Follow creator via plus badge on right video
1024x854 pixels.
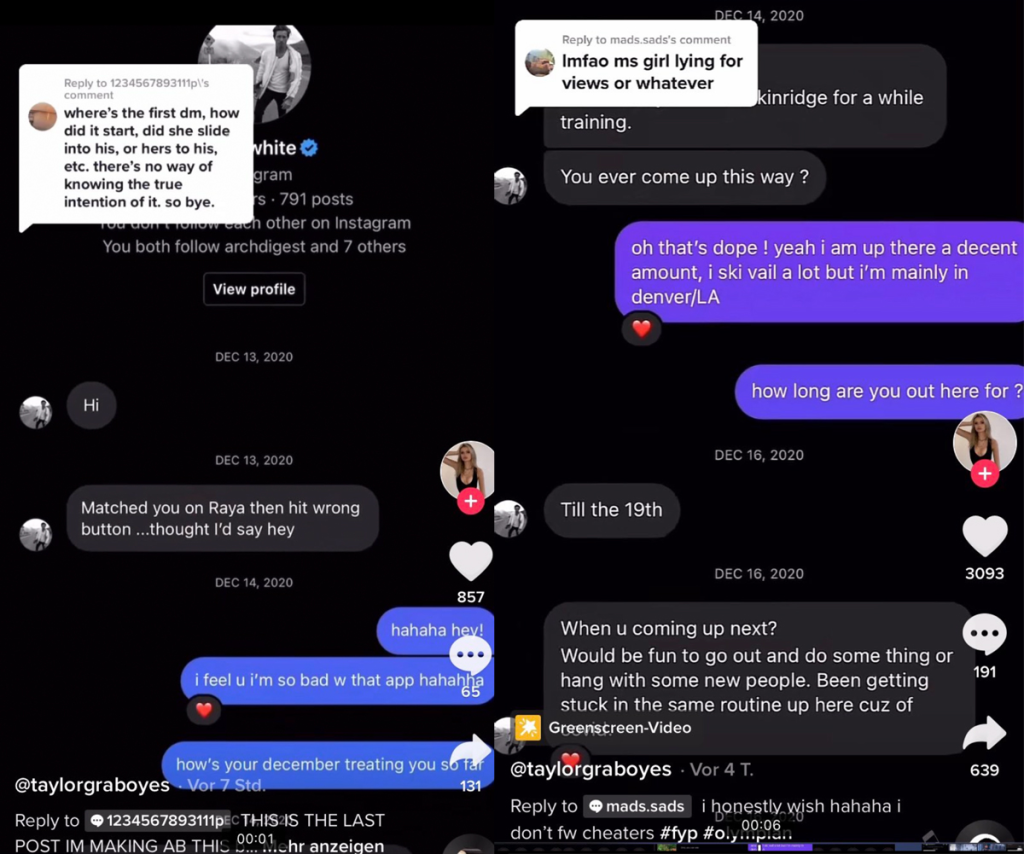(x=984, y=473)
